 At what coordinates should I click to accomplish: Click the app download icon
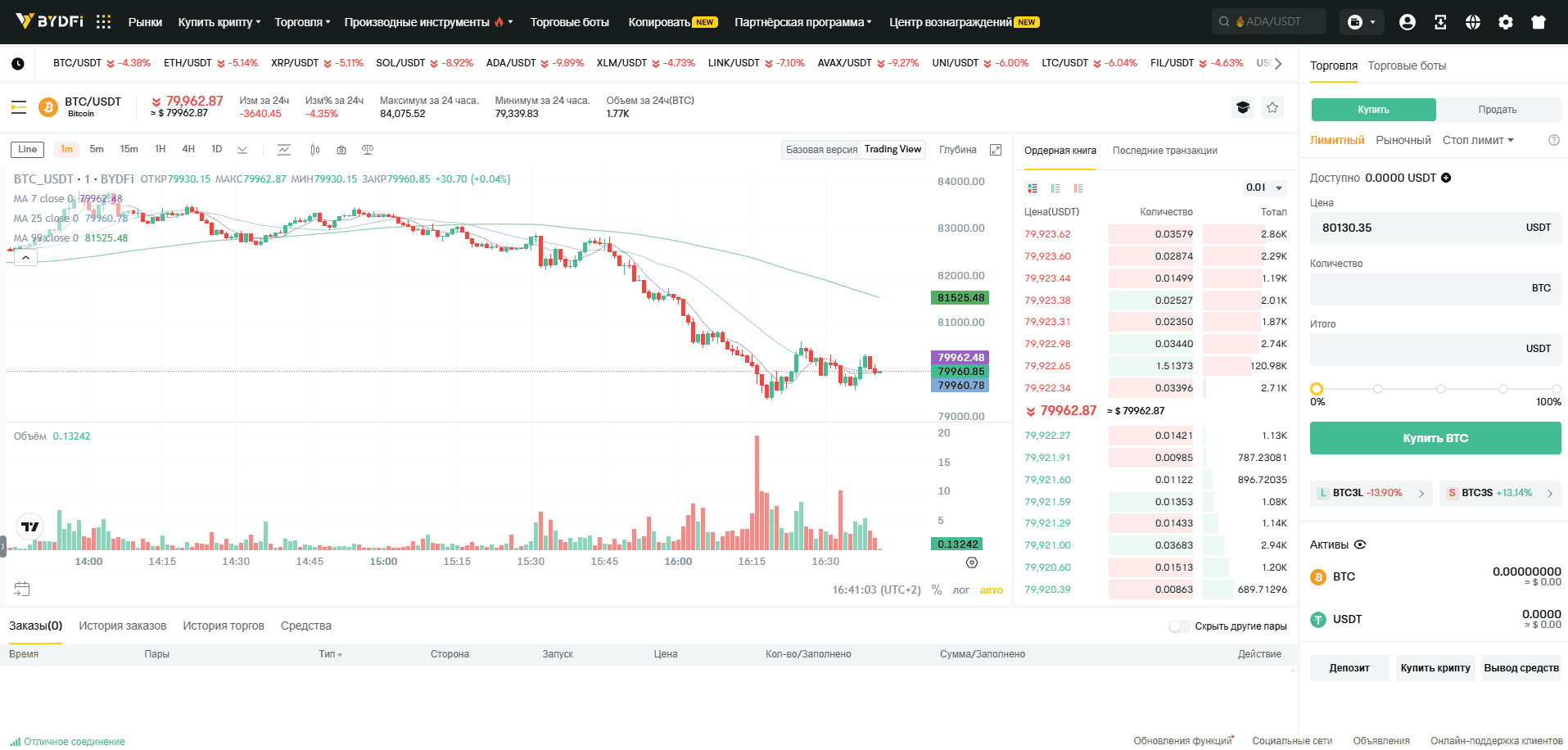1440,22
